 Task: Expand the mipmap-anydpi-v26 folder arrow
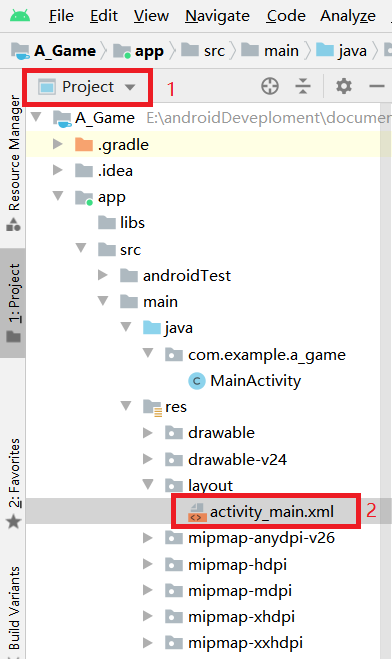pyautogui.click(x=147, y=538)
